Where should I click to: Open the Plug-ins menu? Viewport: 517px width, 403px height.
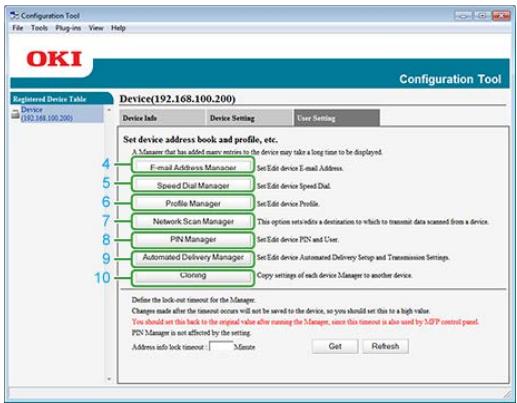(x=68, y=28)
